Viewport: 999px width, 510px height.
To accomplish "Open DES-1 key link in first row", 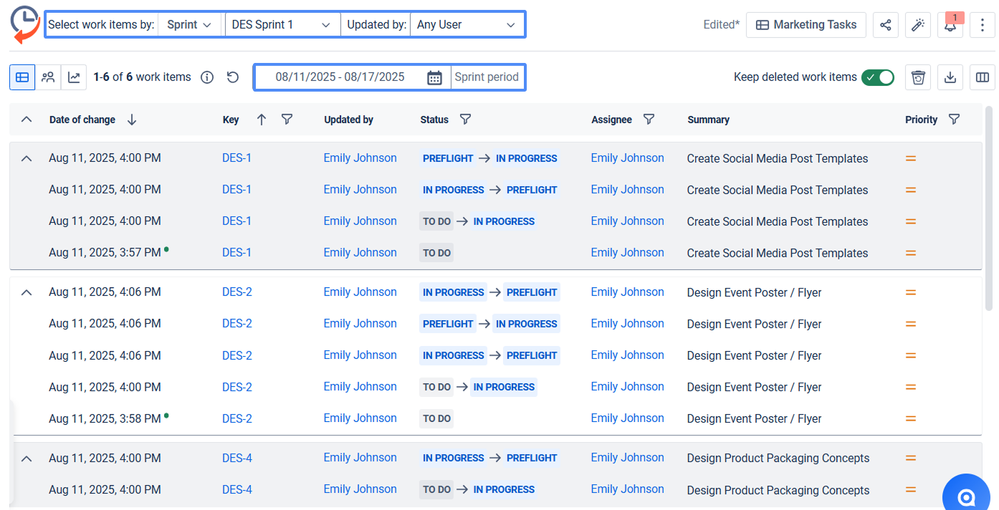I will tap(236, 158).
